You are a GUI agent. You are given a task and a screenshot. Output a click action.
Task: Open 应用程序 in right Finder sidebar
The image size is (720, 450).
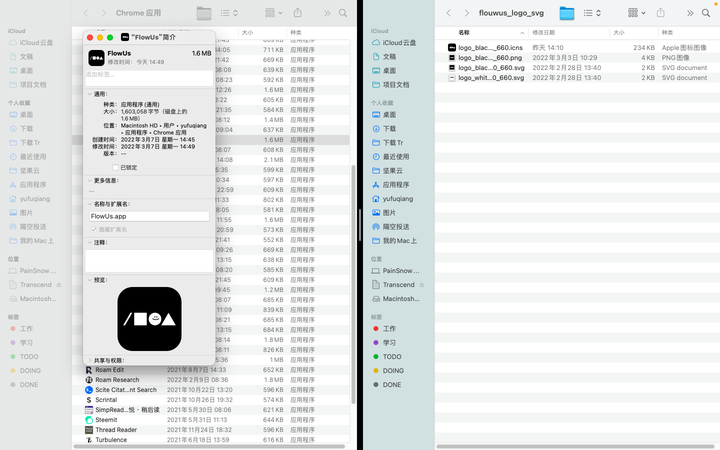(x=390, y=185)
